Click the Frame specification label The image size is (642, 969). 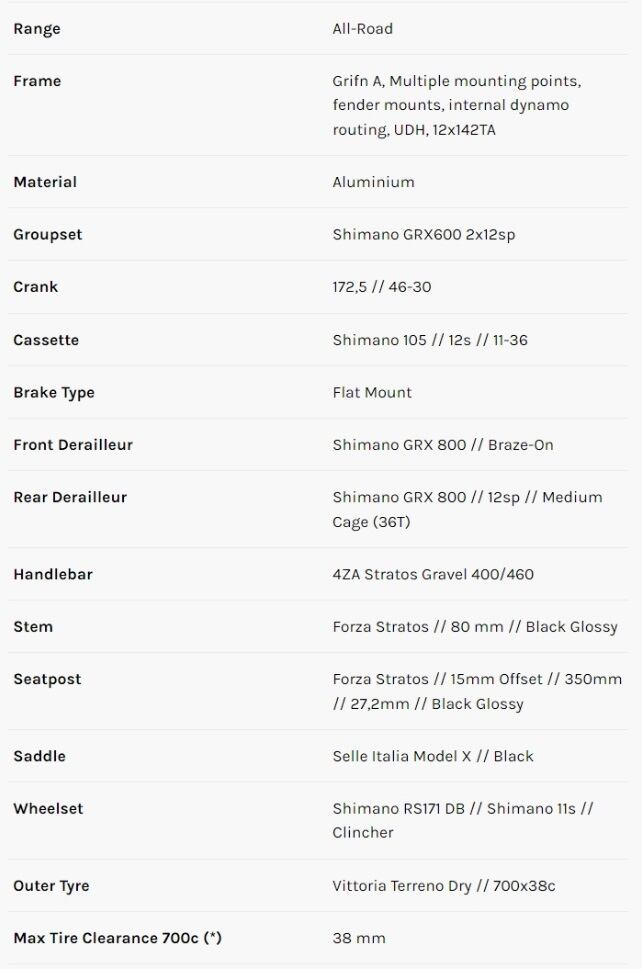37,81
